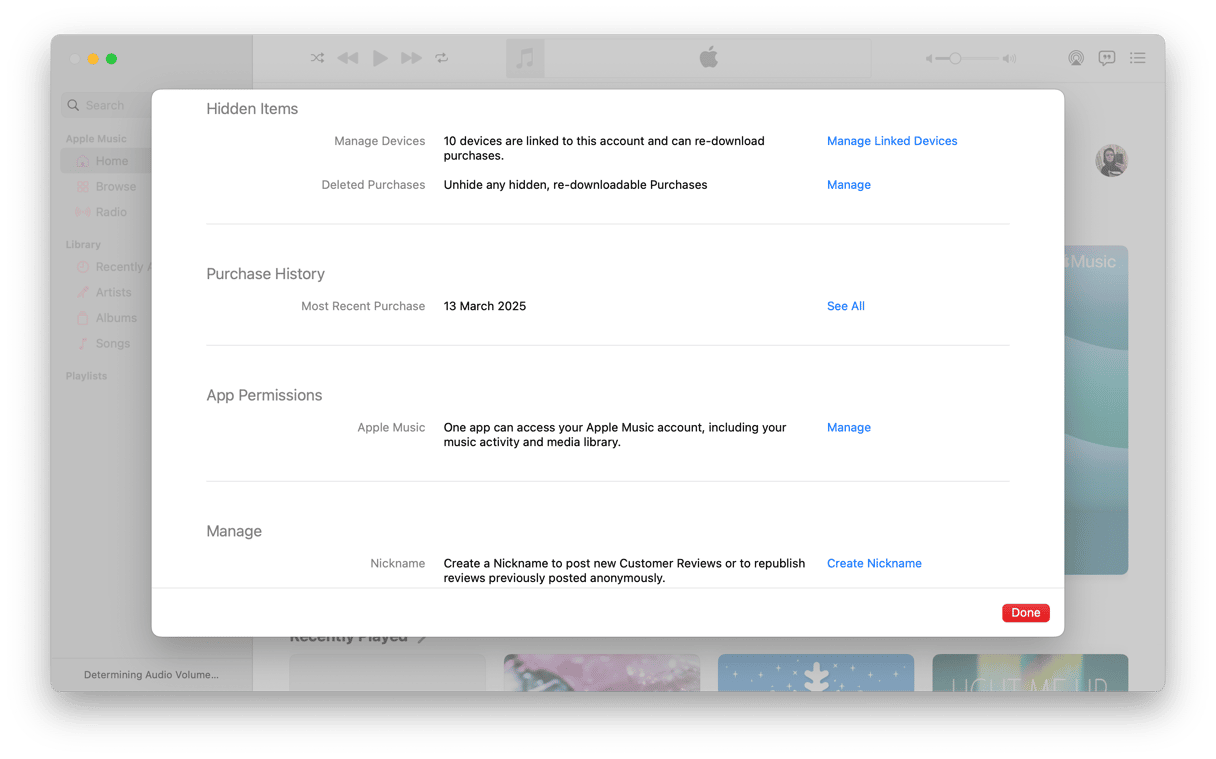
Task: Toggle repeat mode icon
Action: point(442,58)
